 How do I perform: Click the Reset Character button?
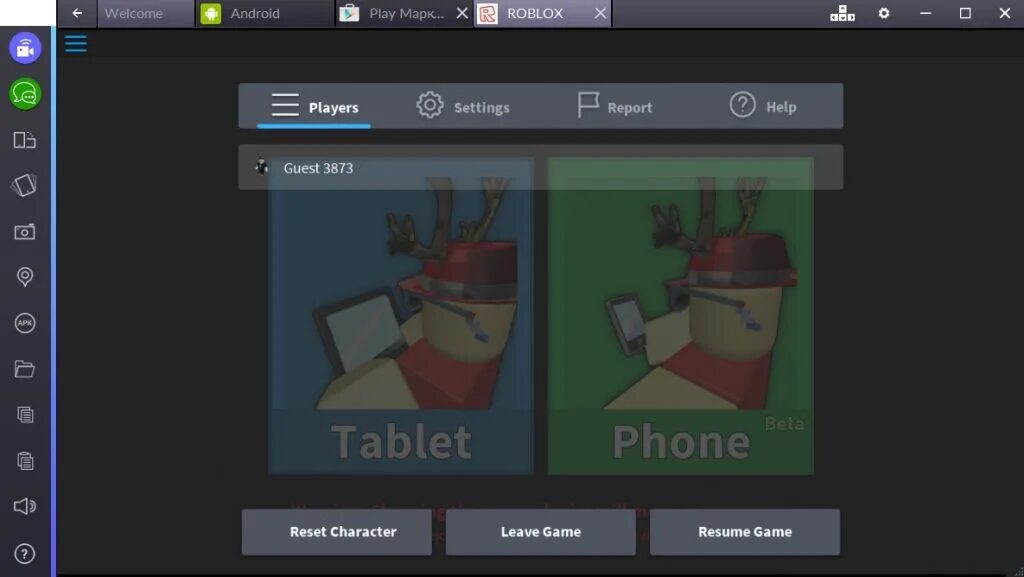click(337, 532)
